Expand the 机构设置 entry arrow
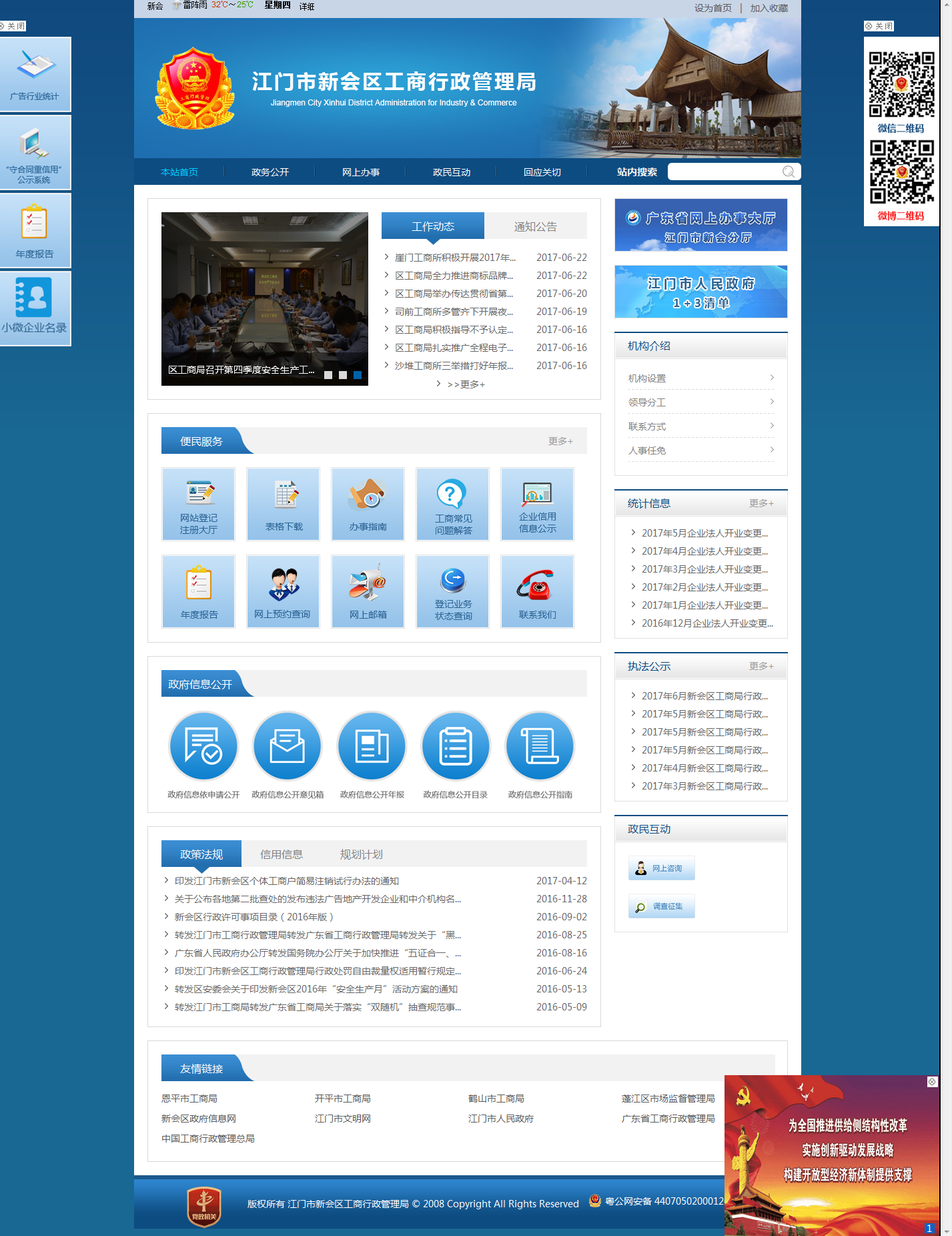 pyautogui.click(x=772, y=378)
